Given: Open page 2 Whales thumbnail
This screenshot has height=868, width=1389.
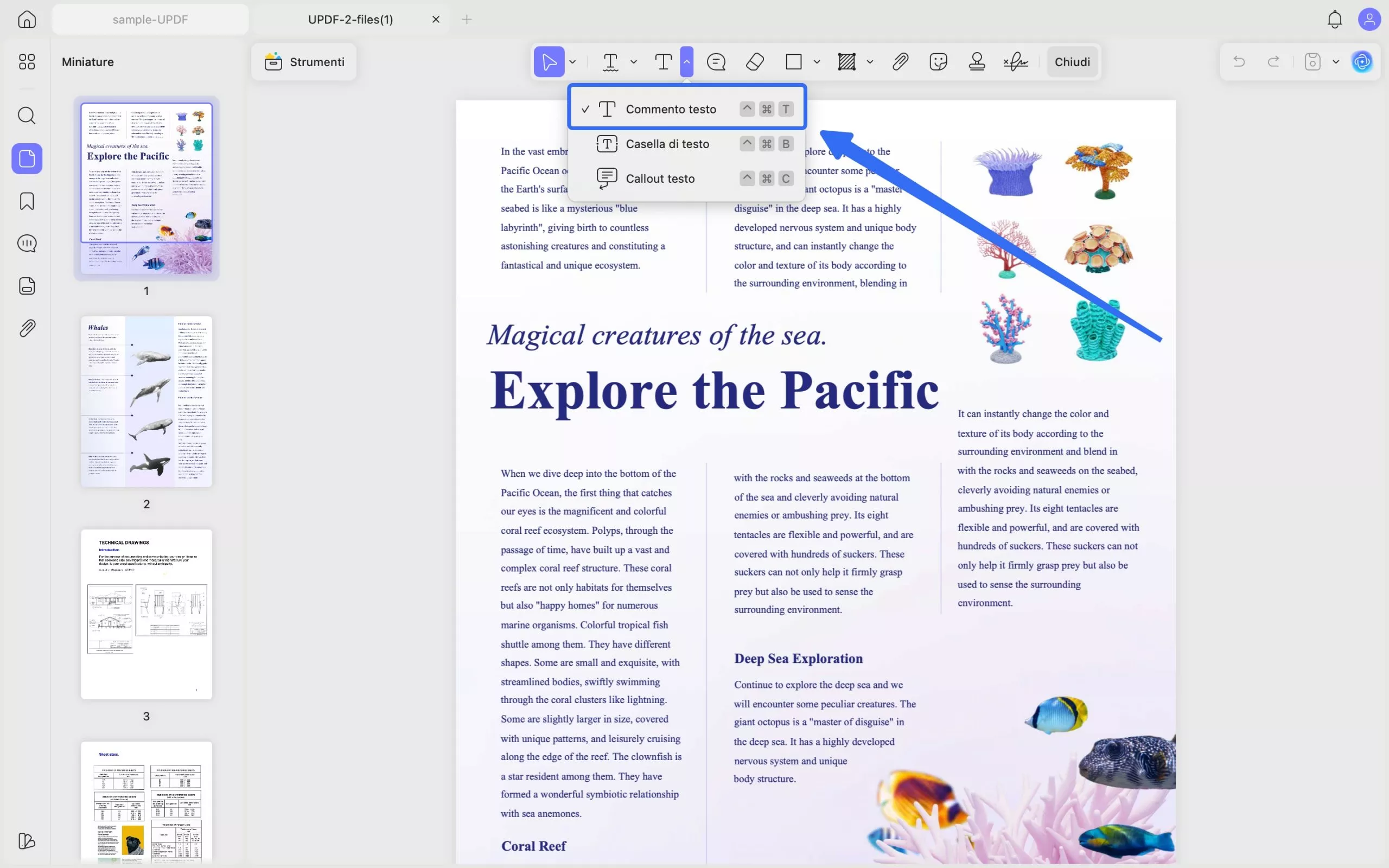Looking at the screenshot, I should (x=146, y=401).
